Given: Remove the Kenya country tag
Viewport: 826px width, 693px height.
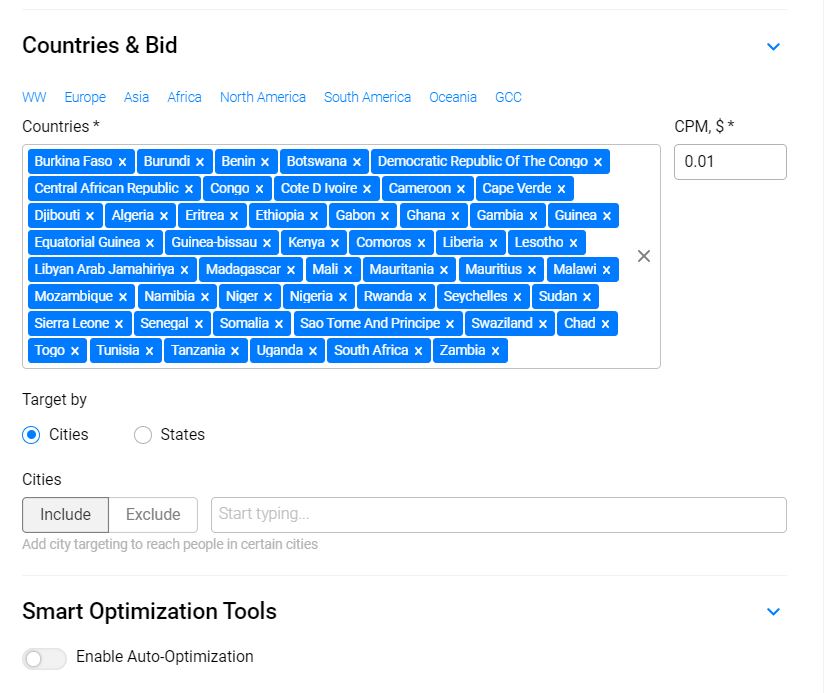Looking at the screenshot, I should 335,243.
